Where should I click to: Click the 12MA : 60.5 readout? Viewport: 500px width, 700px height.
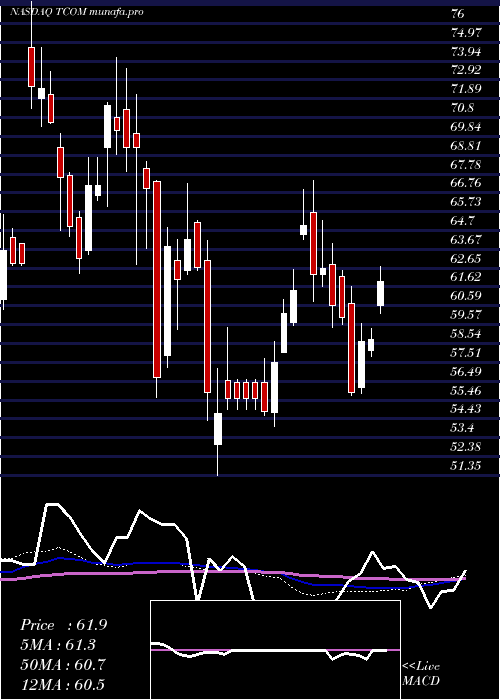(62, 685)
